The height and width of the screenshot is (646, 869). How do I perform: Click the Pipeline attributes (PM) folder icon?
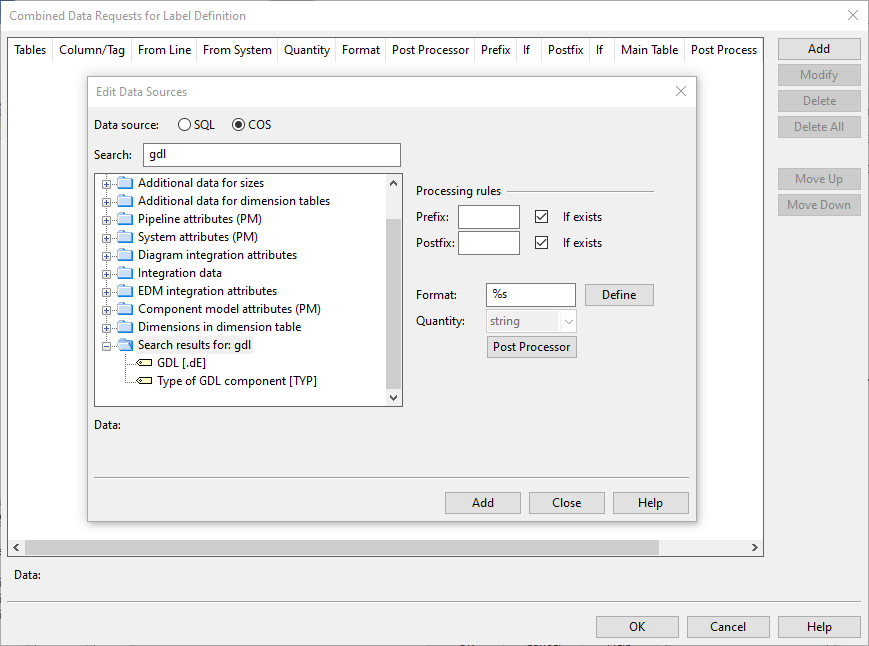pos(125,219)
